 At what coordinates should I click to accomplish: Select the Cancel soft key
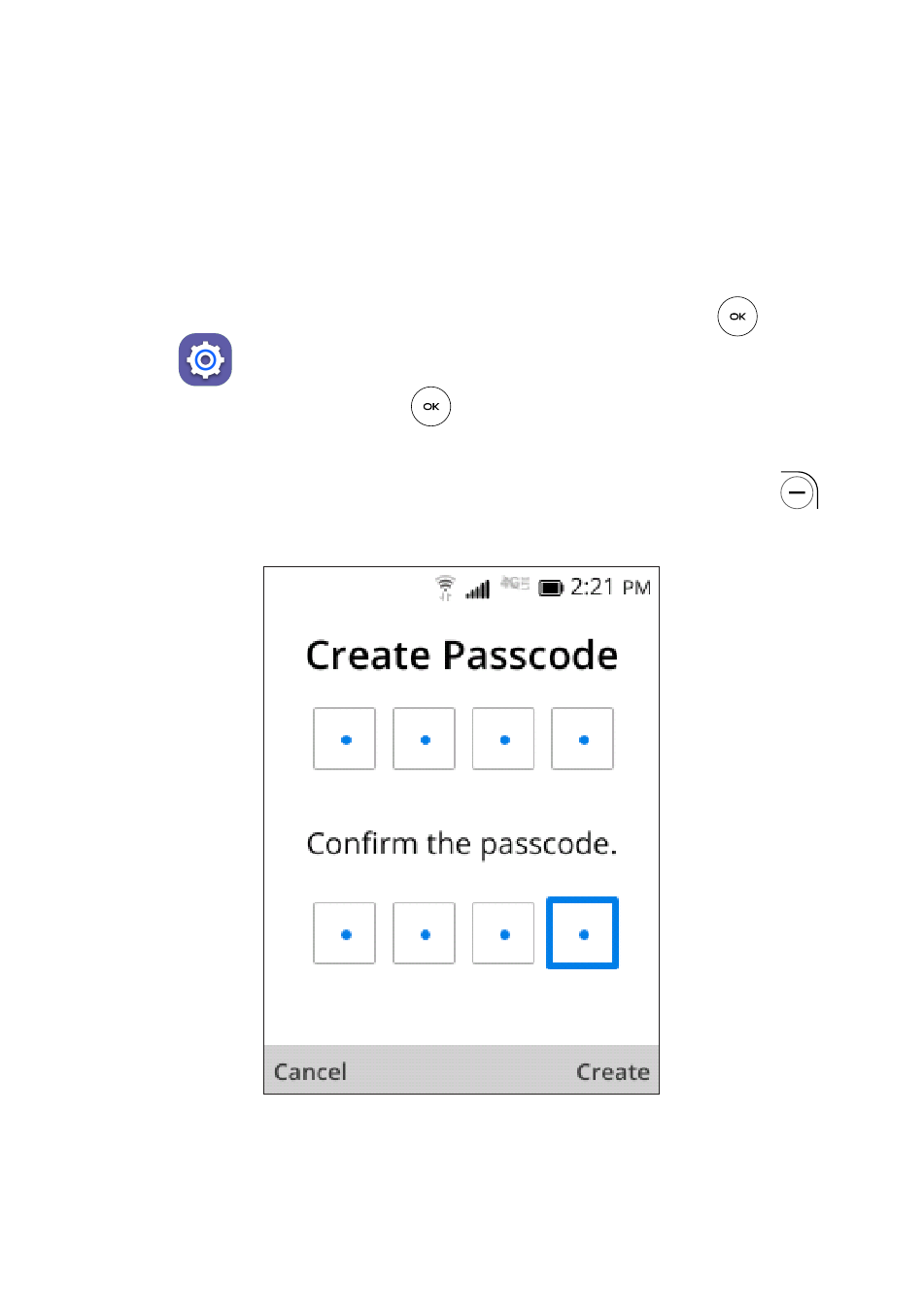310,1072
